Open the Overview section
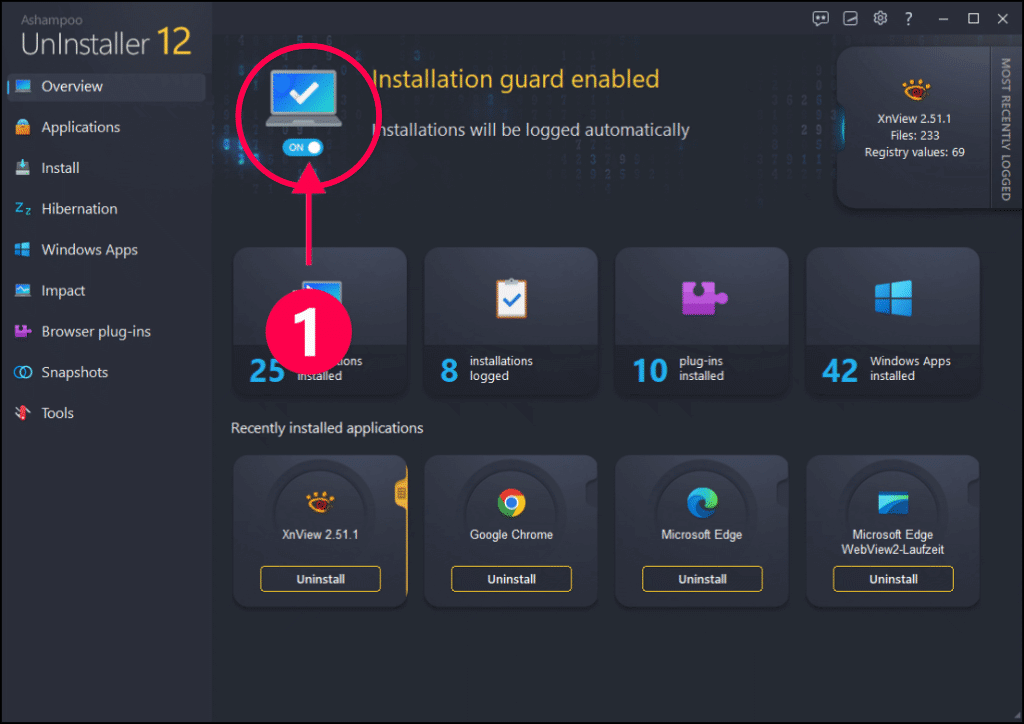Screen dimensions: 1024x724 pos(106,87)
